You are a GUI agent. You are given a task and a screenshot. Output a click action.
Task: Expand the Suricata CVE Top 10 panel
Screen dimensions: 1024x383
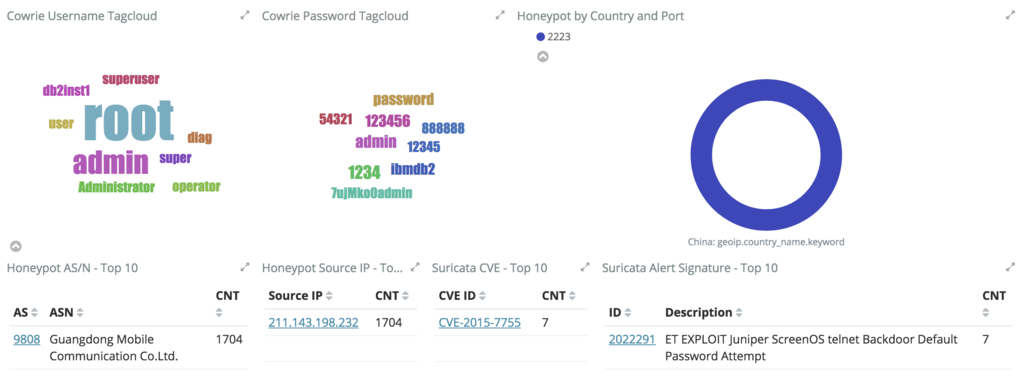pyautogui.click(x=585, y=267)
